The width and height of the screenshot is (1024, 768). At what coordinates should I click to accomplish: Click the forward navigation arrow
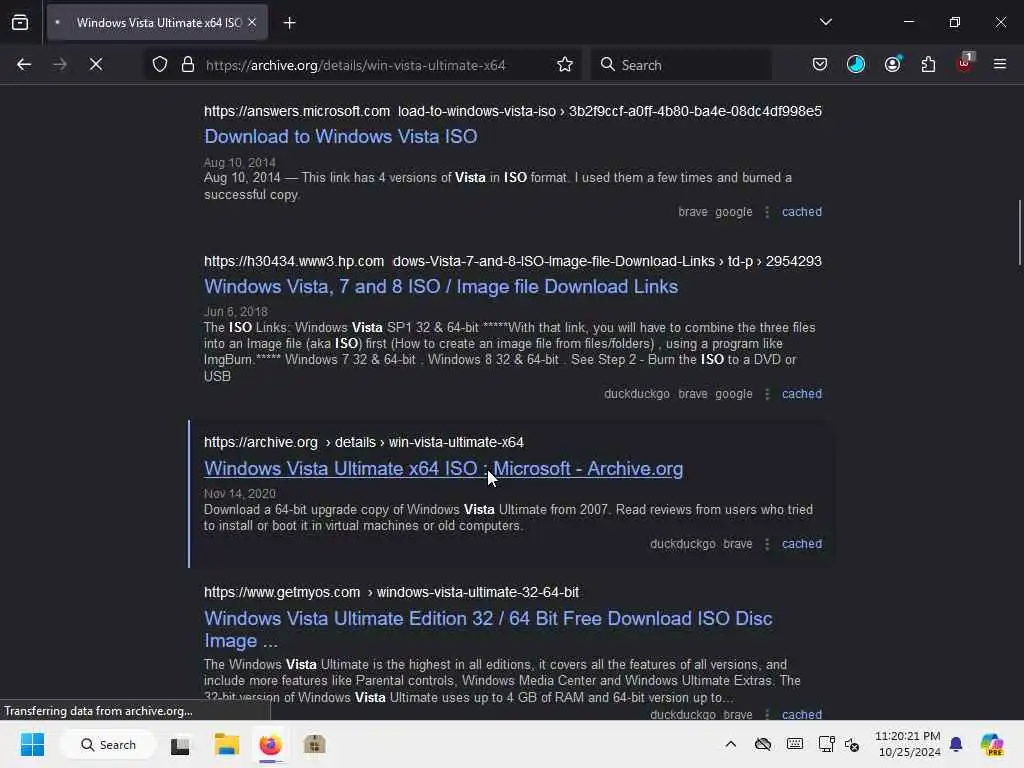point(59,64)
